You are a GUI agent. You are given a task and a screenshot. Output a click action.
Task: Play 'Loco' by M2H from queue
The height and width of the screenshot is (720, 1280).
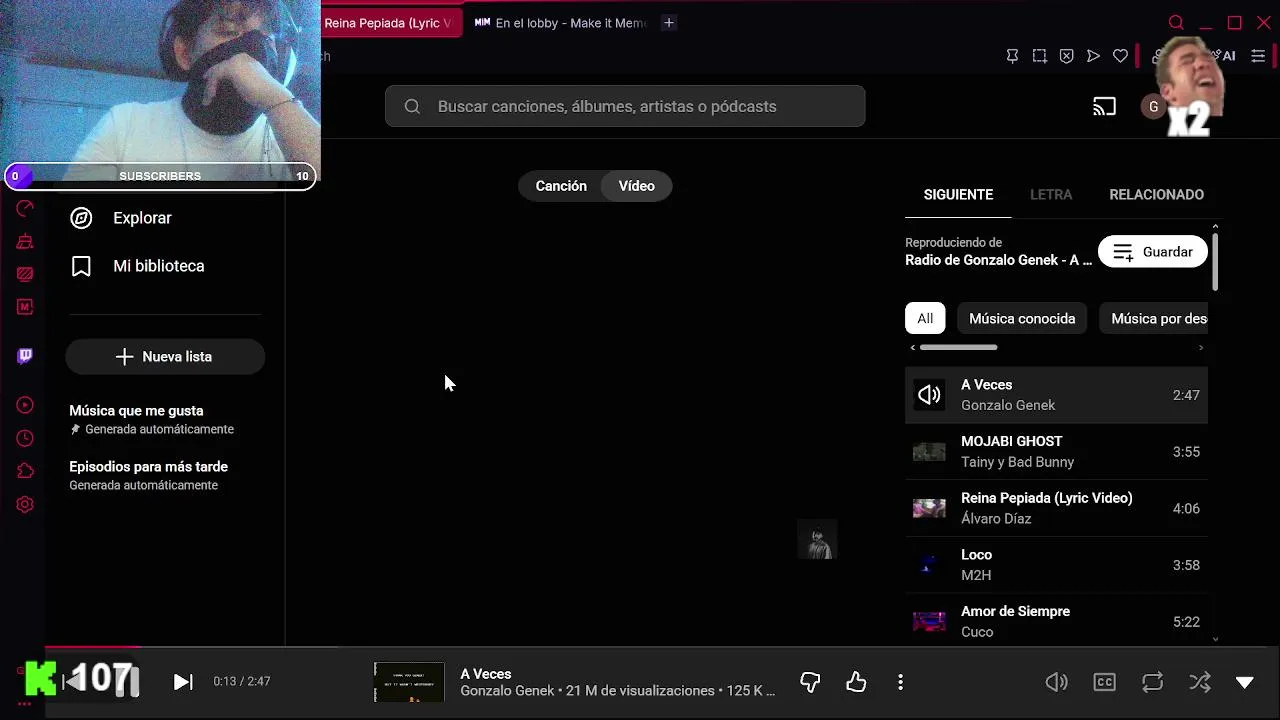pos(1056,565)
